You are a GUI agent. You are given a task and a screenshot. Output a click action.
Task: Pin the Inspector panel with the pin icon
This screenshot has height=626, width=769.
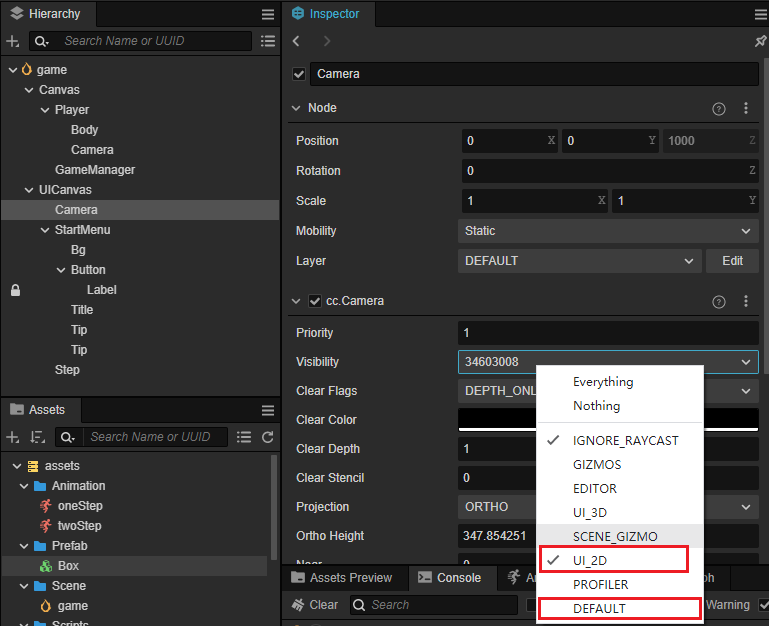pos(760,41)
